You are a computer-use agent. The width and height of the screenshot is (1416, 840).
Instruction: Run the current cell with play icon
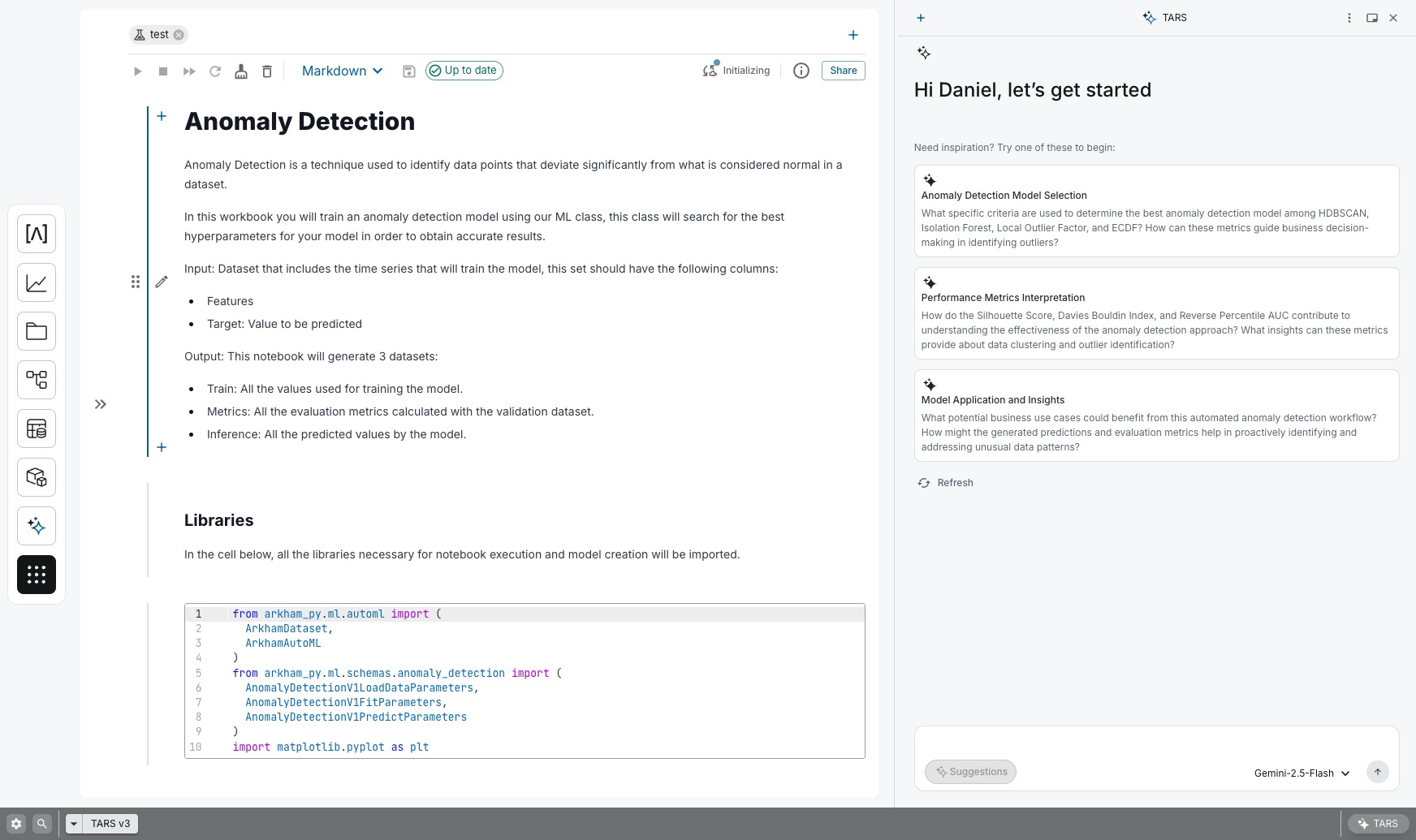[x=137, y=71]
